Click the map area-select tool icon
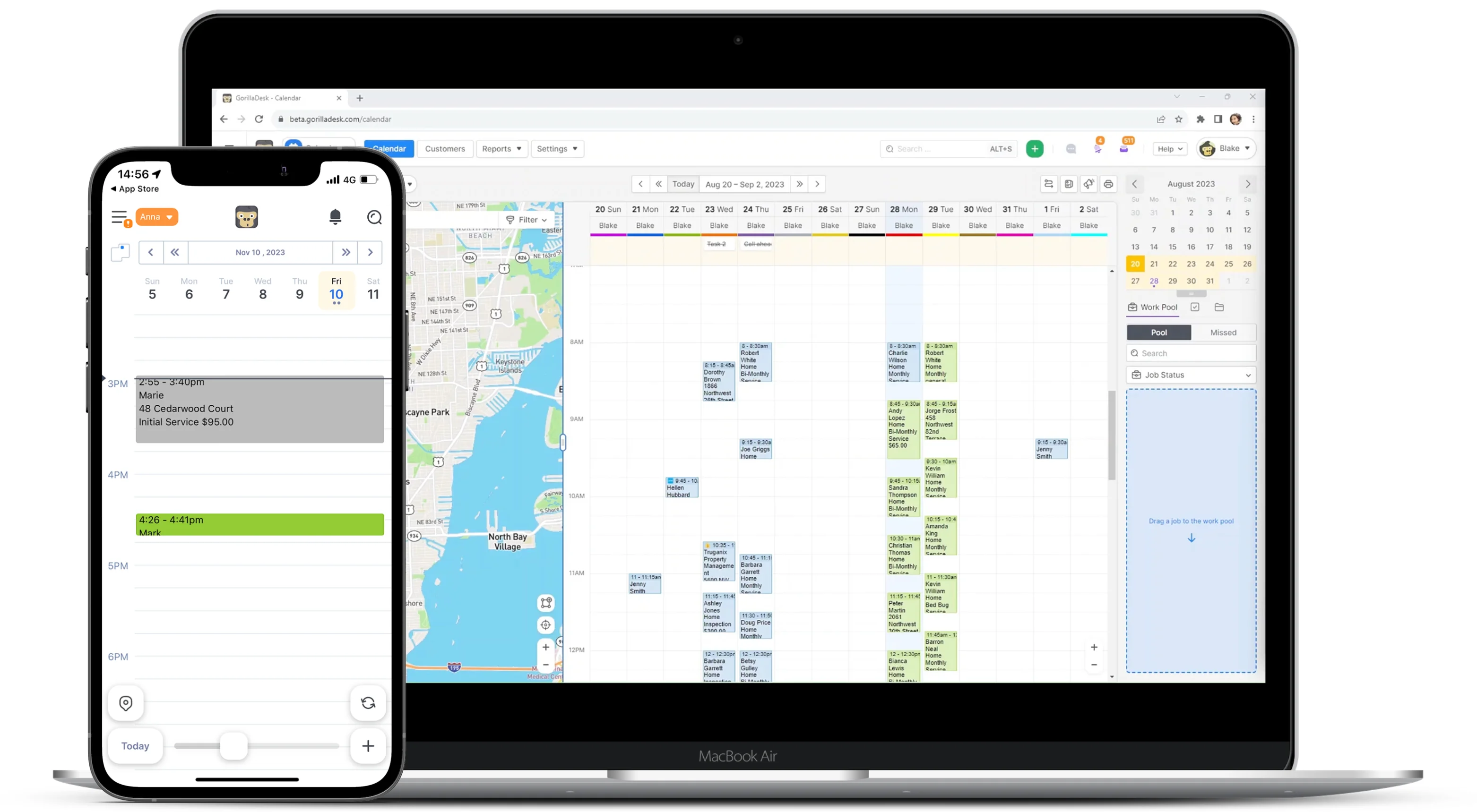The width and height of the screenshot is (1477, 812). click(x=546, y=603)
